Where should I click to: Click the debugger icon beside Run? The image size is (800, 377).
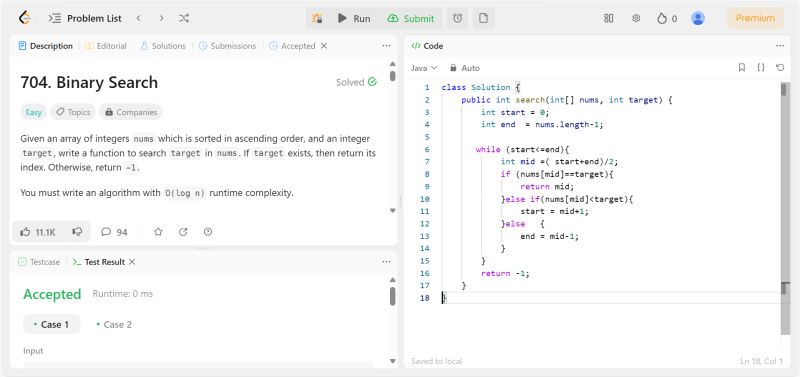[x=317, y=18]
